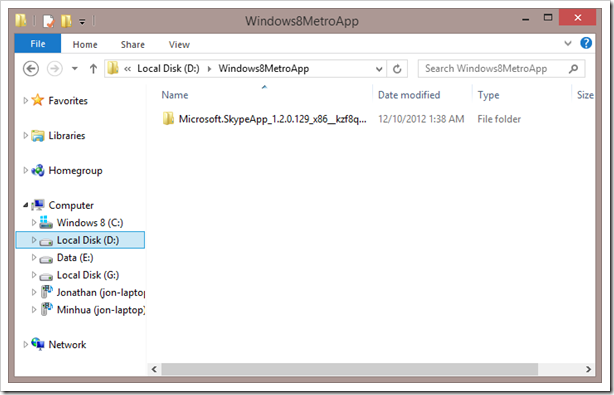Click the search magnifier icon
The width and height of the screenshot is (614, 395).
[x=573, y=69]
